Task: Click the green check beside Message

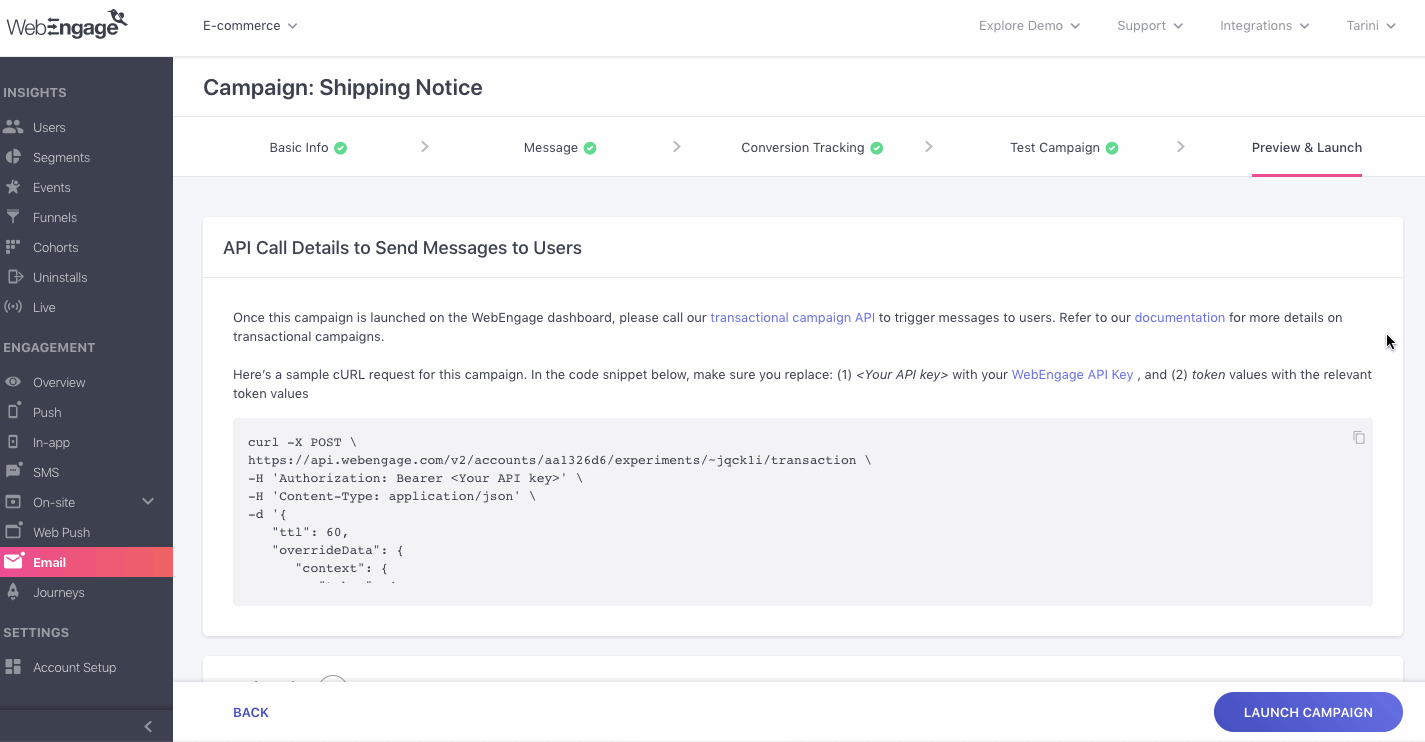Action: point(590,148)
